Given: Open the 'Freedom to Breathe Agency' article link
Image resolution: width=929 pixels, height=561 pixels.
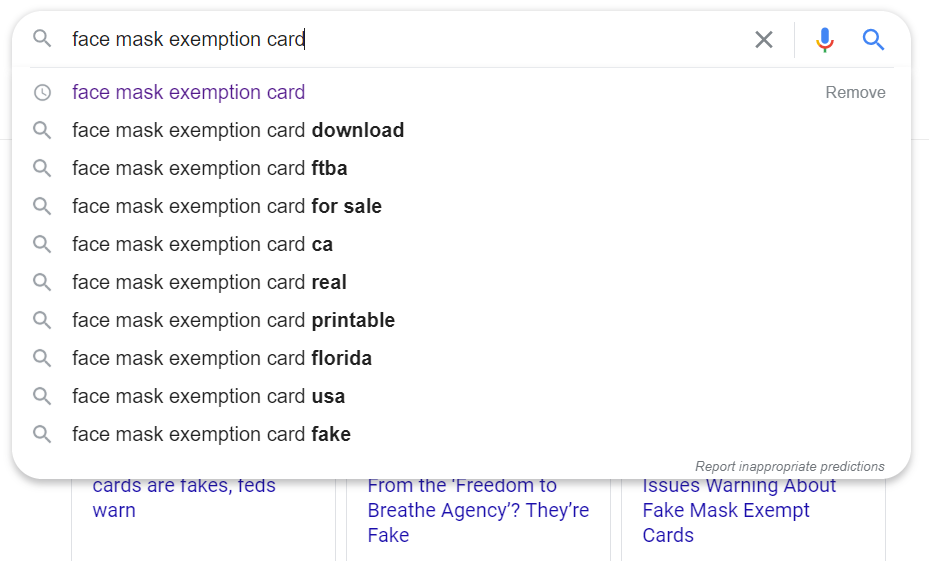Looking at the screenshot, I should (x=478, y=510).
